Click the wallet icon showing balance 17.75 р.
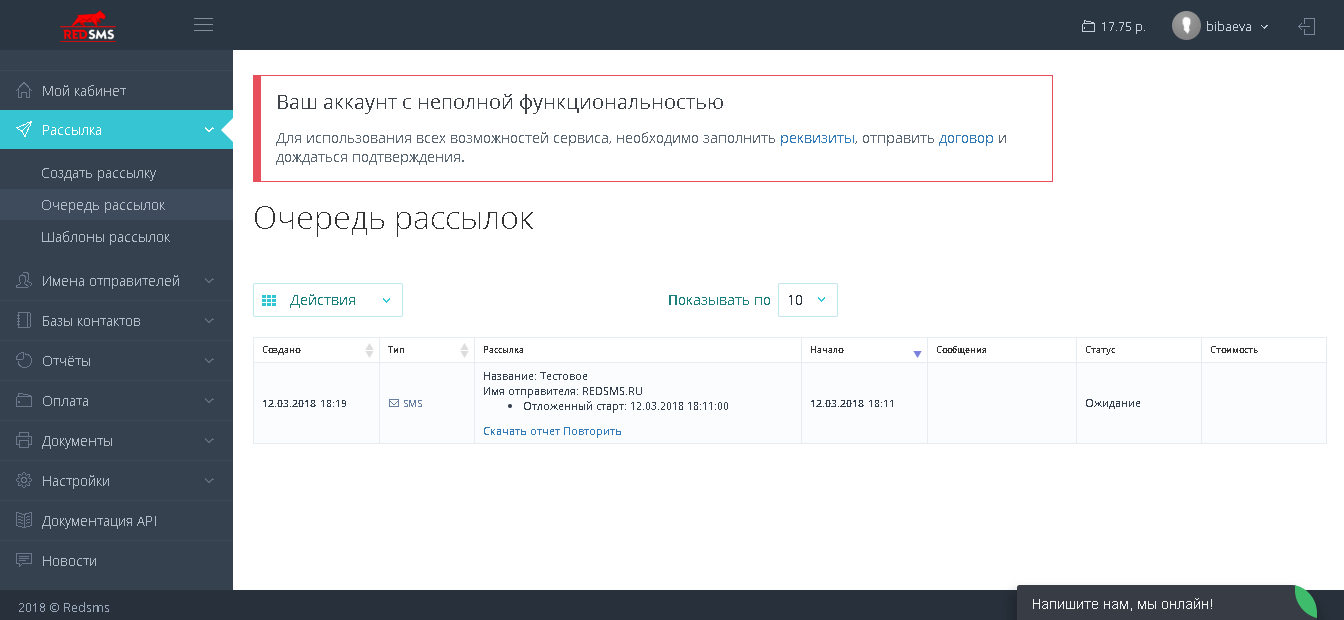 click(x=1089, y=27)
